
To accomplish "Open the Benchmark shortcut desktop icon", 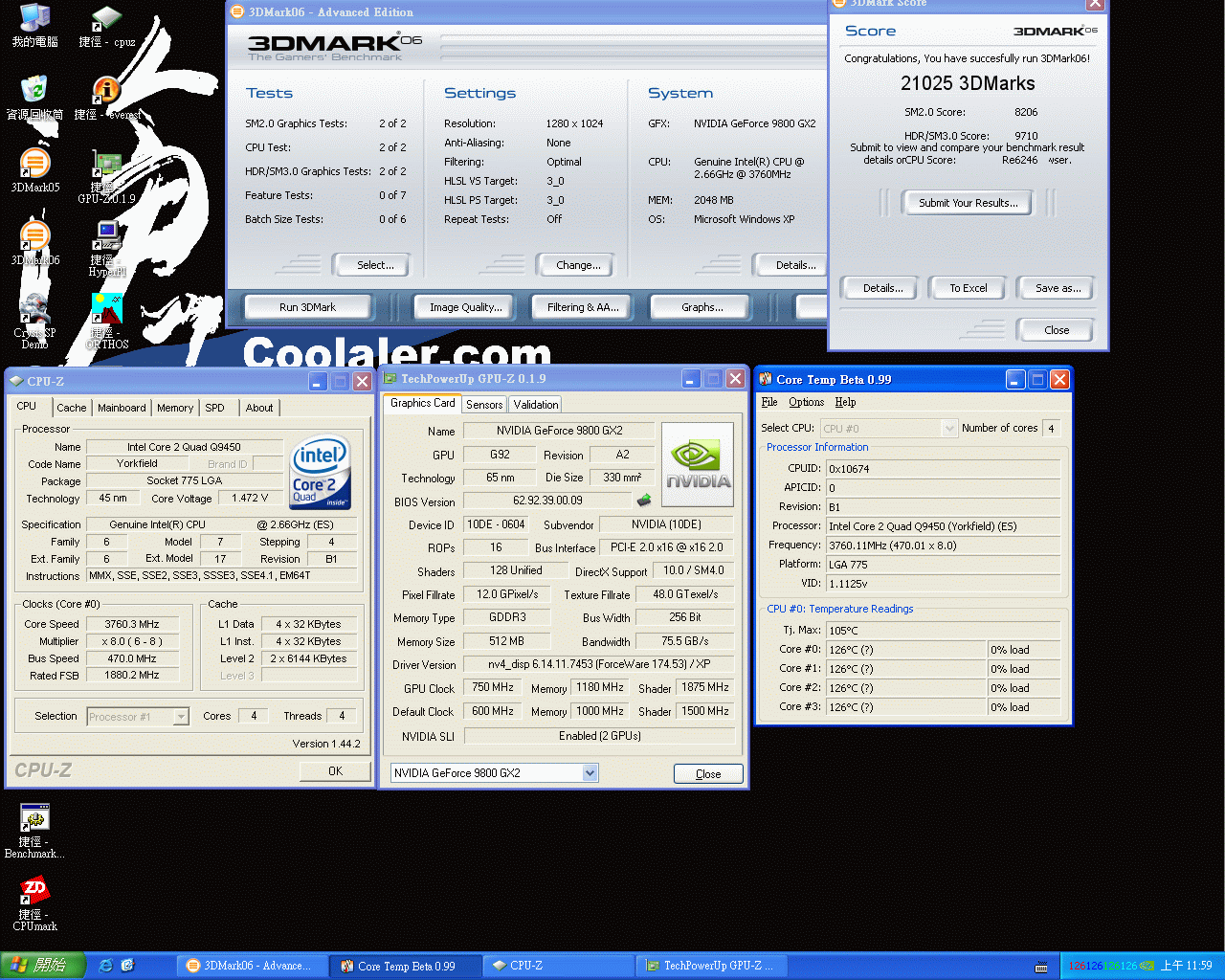I will tap(34, 832).
